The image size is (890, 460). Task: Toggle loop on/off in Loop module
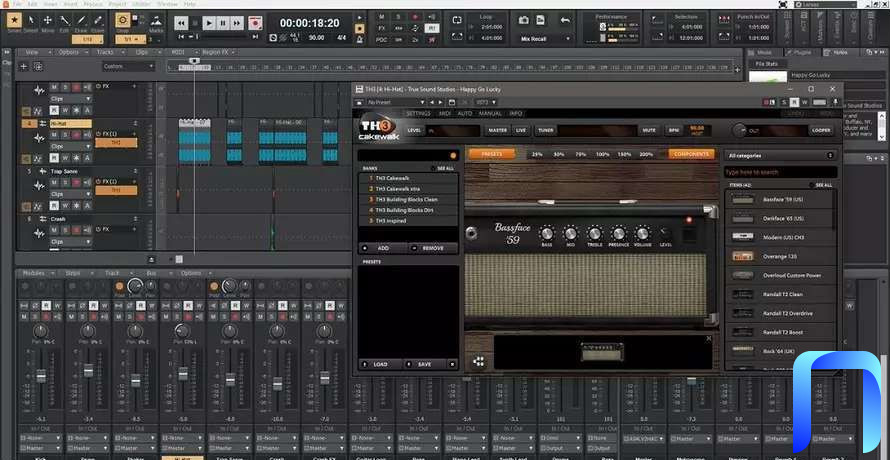457,20
